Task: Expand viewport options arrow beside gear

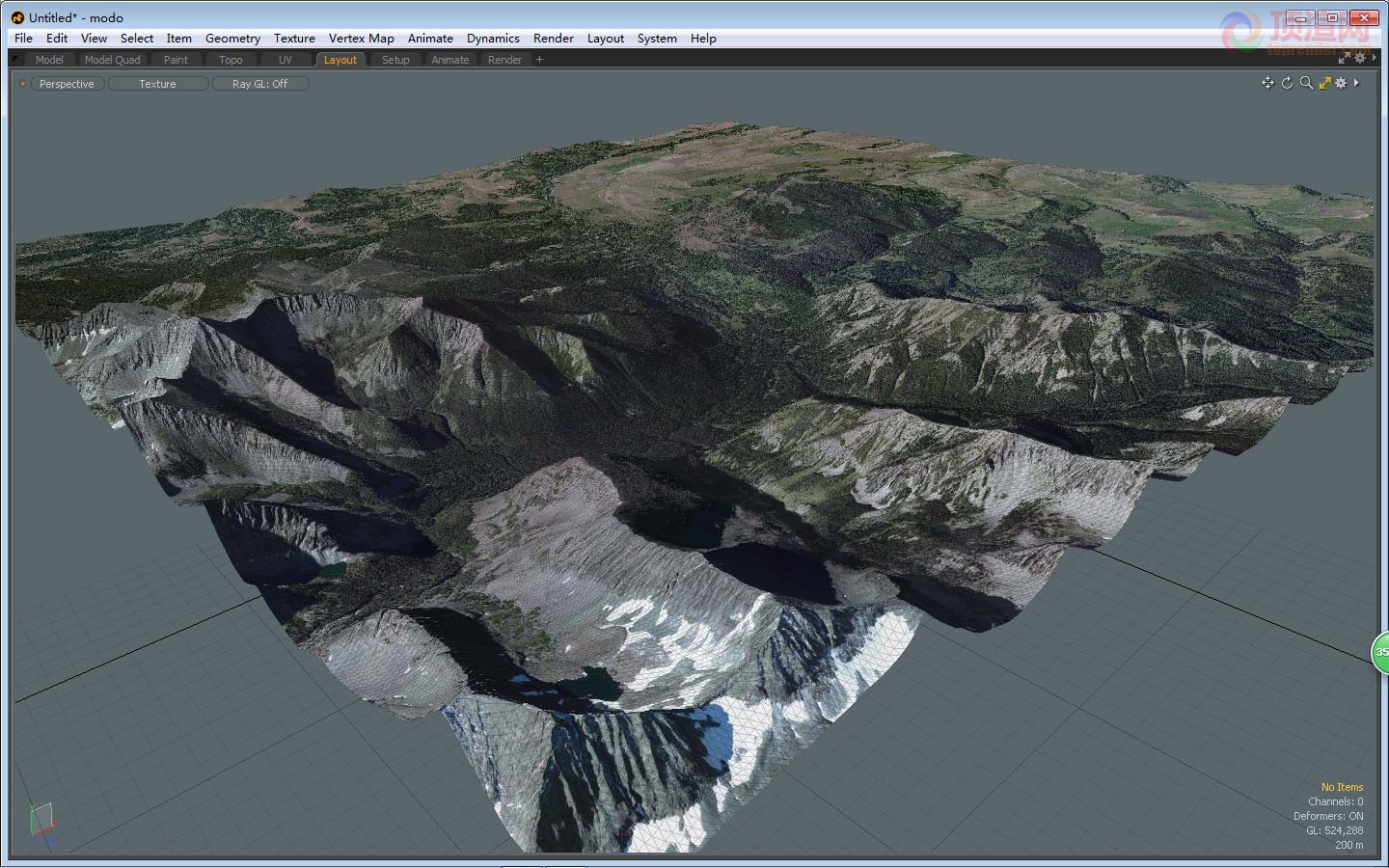Action: pyautogui.click(x=1356, y=83)
